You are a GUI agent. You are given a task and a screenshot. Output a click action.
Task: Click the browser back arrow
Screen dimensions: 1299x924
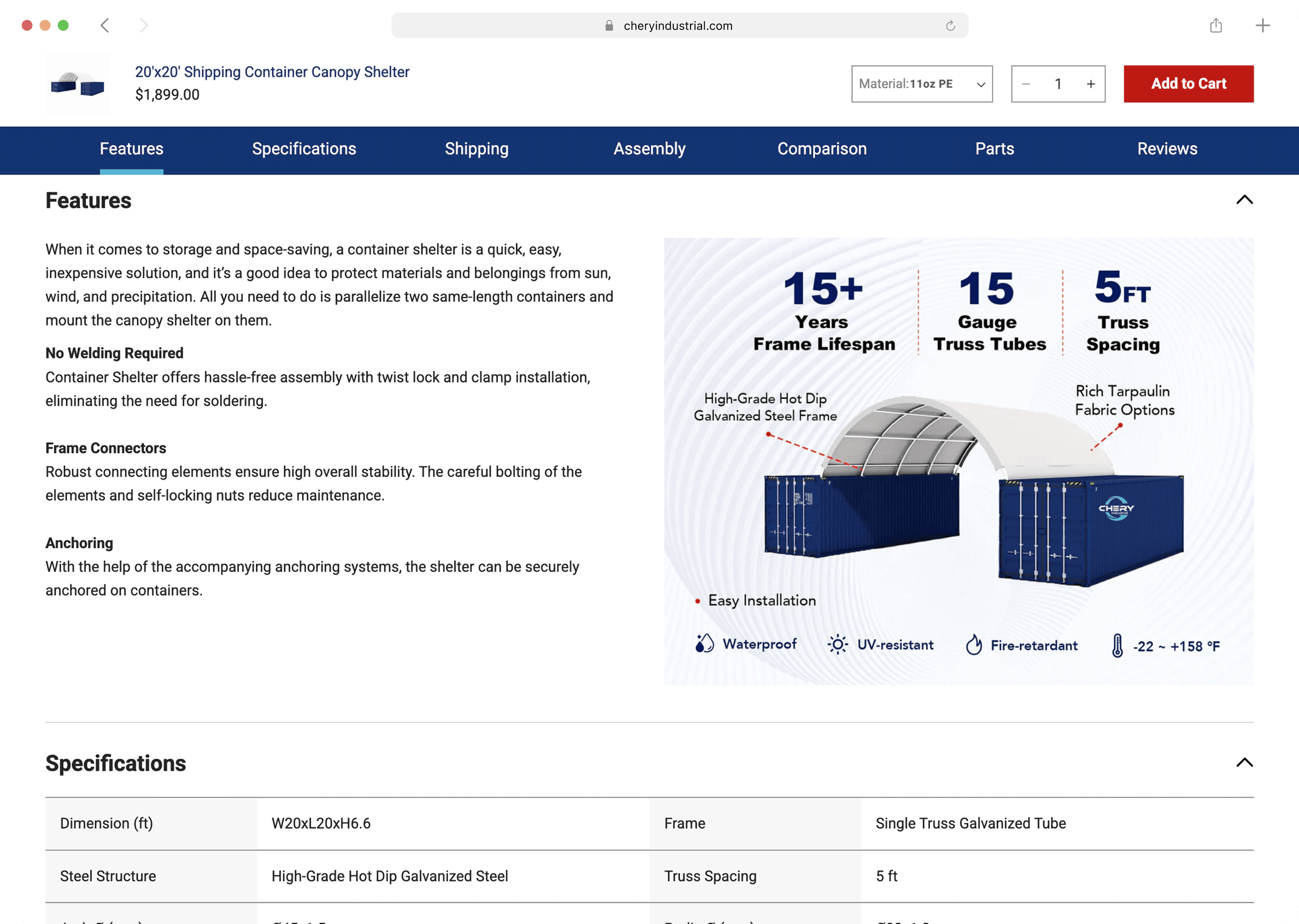[x=105, y=26]
